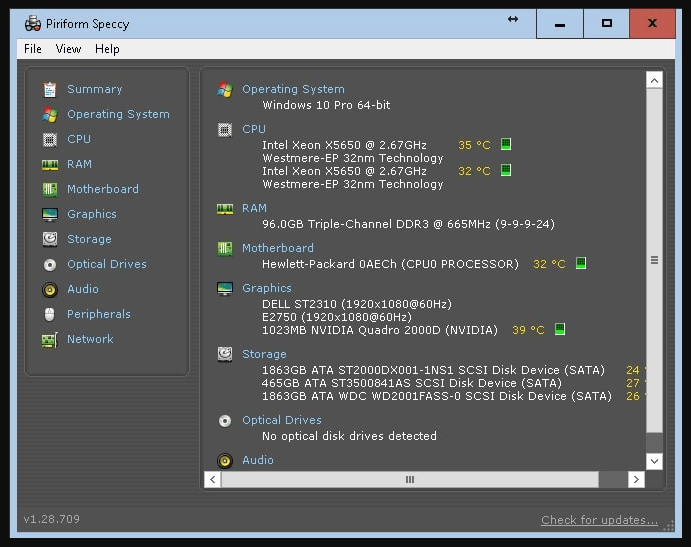691x547 pixels.
Task: Click green temperature indicator beside 35 °C
Action: coord(506,144)
